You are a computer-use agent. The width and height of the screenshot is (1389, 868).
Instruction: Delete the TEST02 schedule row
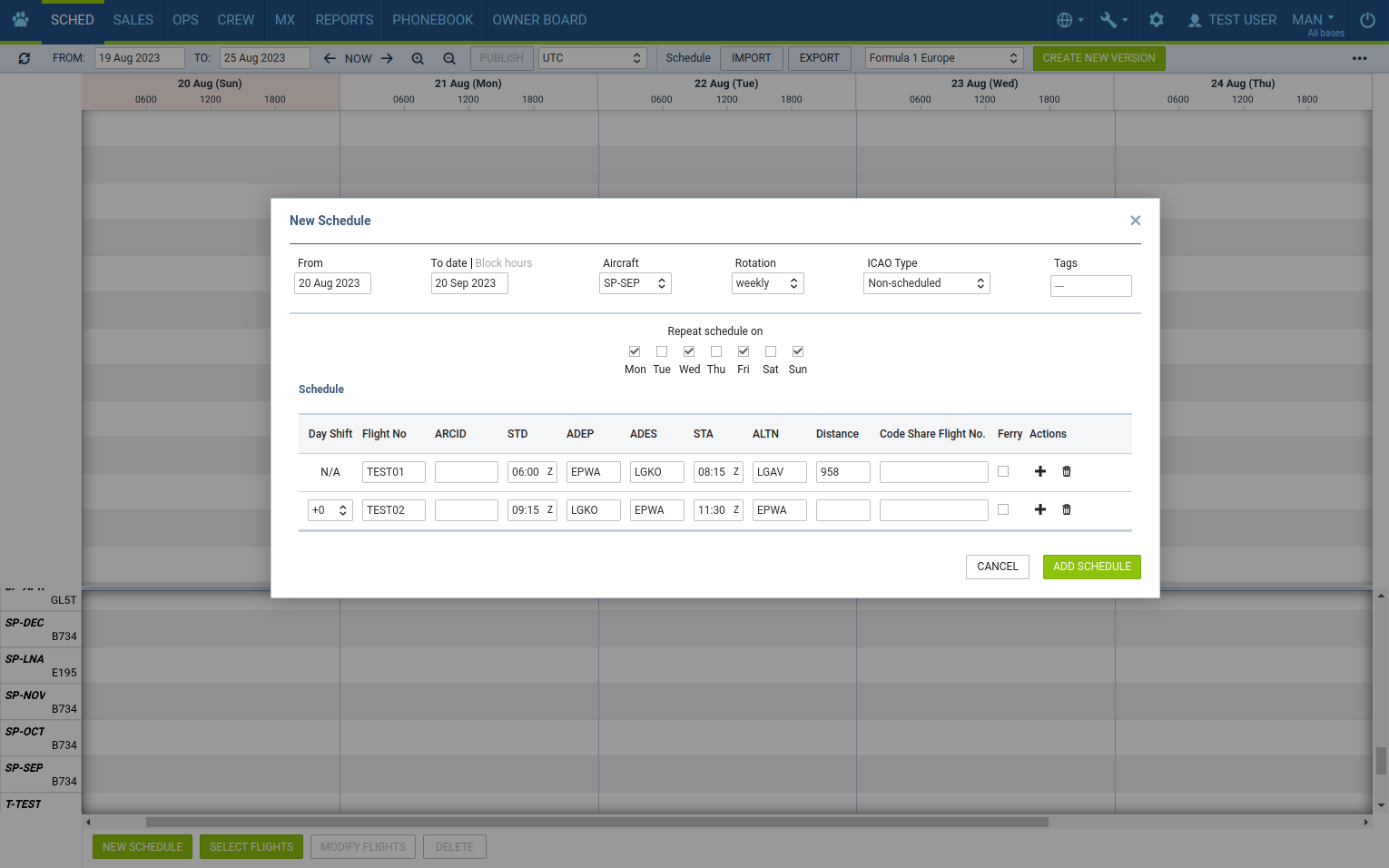tap(1066, 509)
